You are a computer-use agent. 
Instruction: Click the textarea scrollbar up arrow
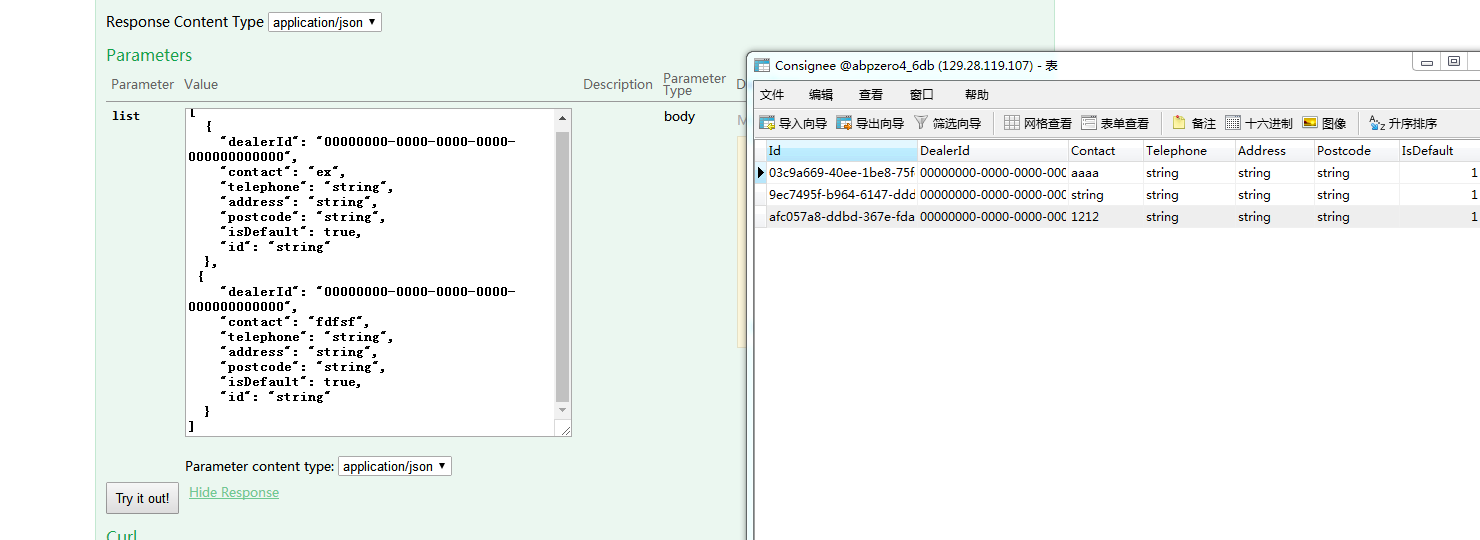[562, 119]
